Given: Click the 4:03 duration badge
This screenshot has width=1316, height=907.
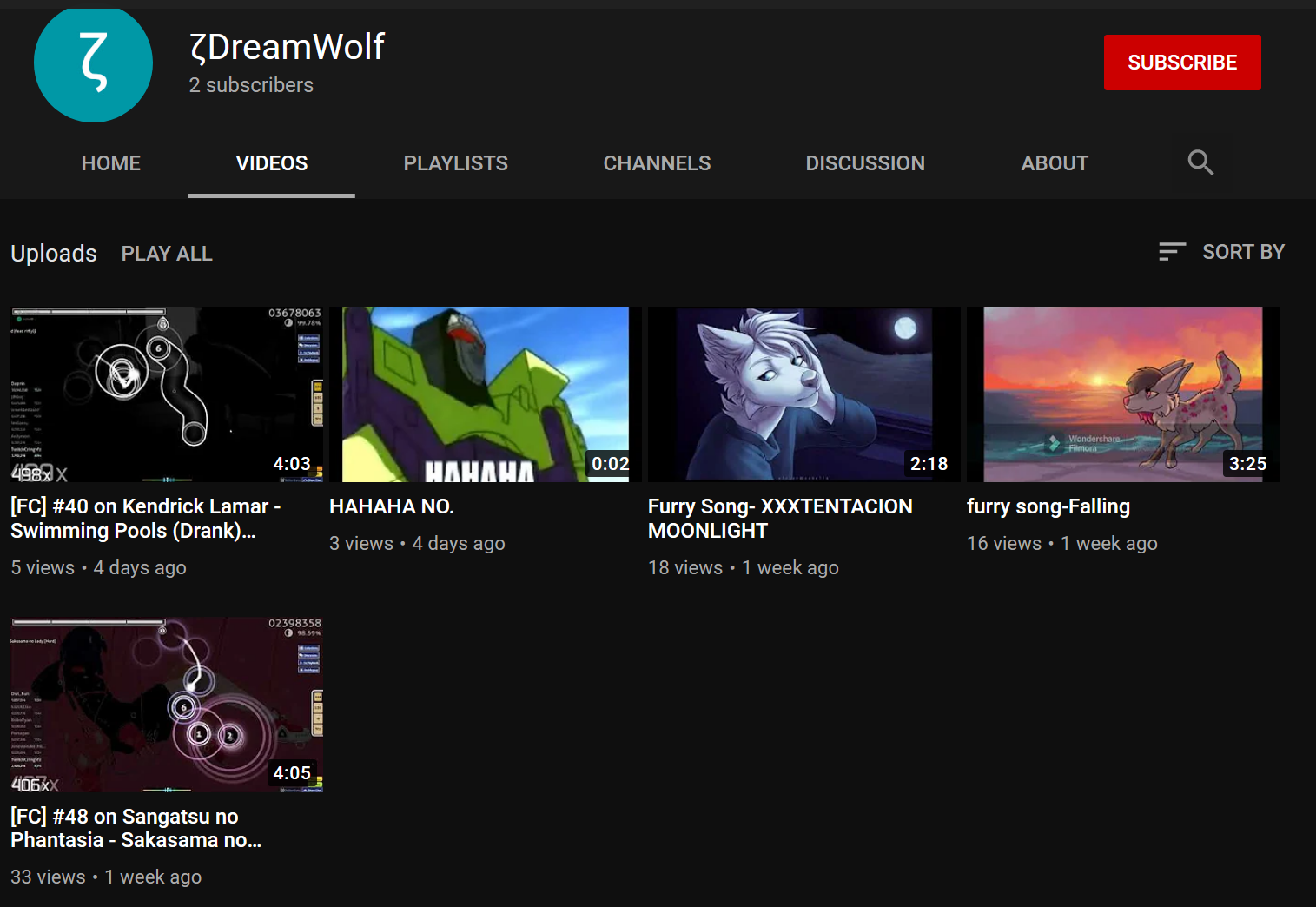Looking at the screenshot, I should click(x=292, y=464).
